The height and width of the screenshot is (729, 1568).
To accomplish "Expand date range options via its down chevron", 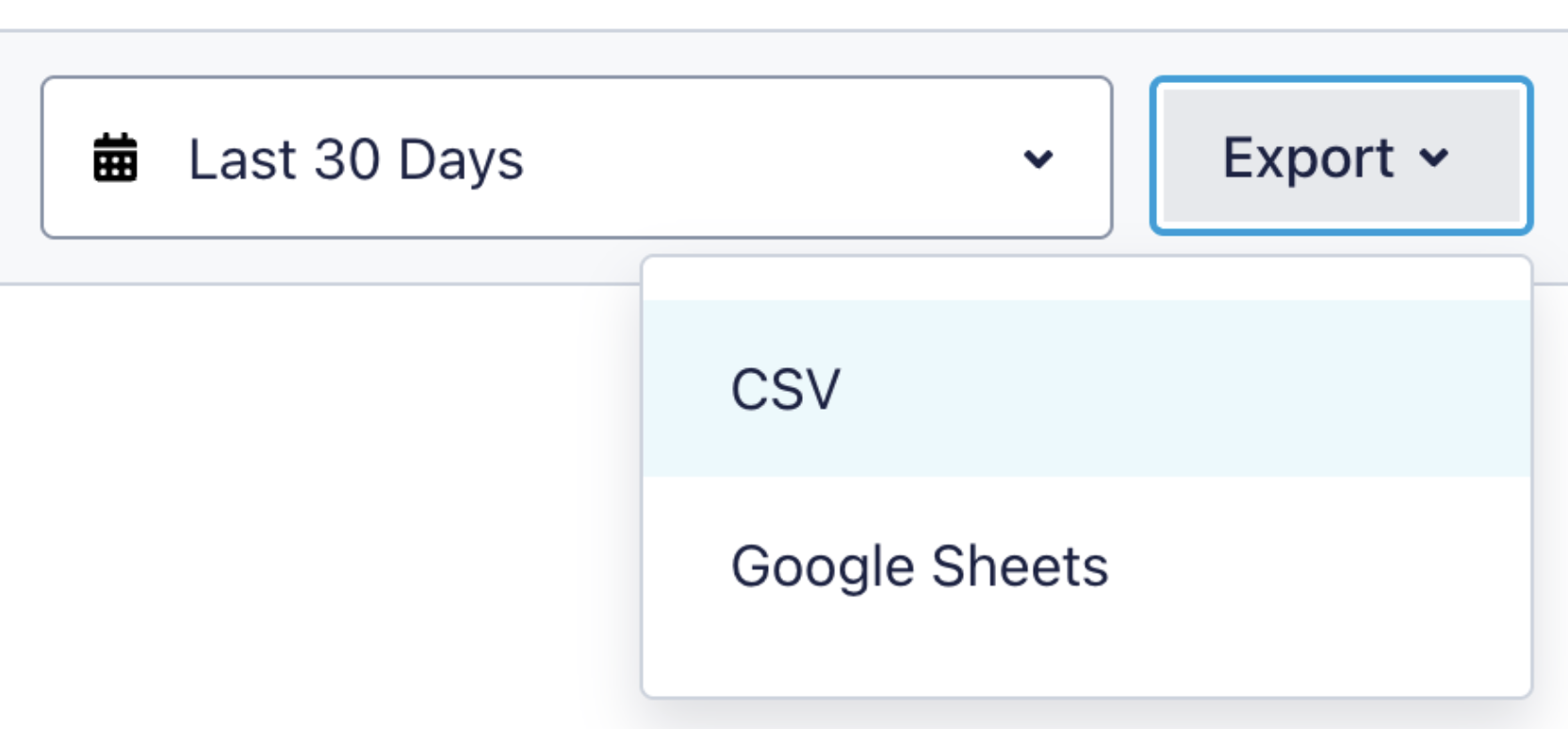I will [1037, 158].
